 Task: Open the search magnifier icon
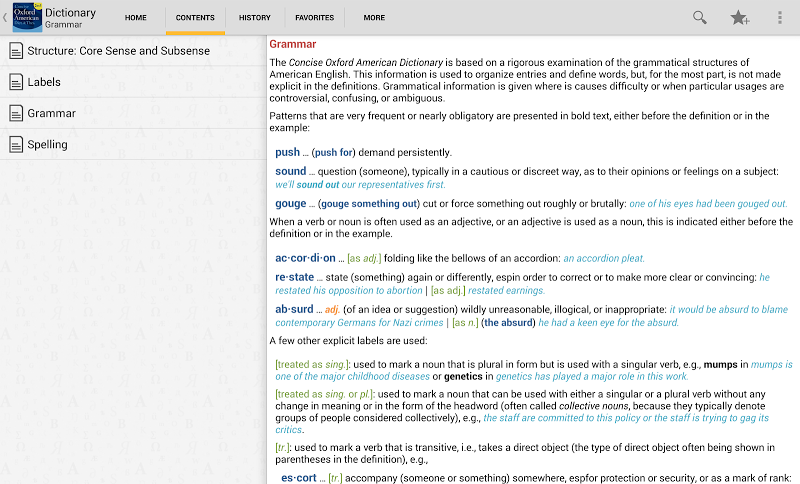pyautogui.click(x=699, y=17)
